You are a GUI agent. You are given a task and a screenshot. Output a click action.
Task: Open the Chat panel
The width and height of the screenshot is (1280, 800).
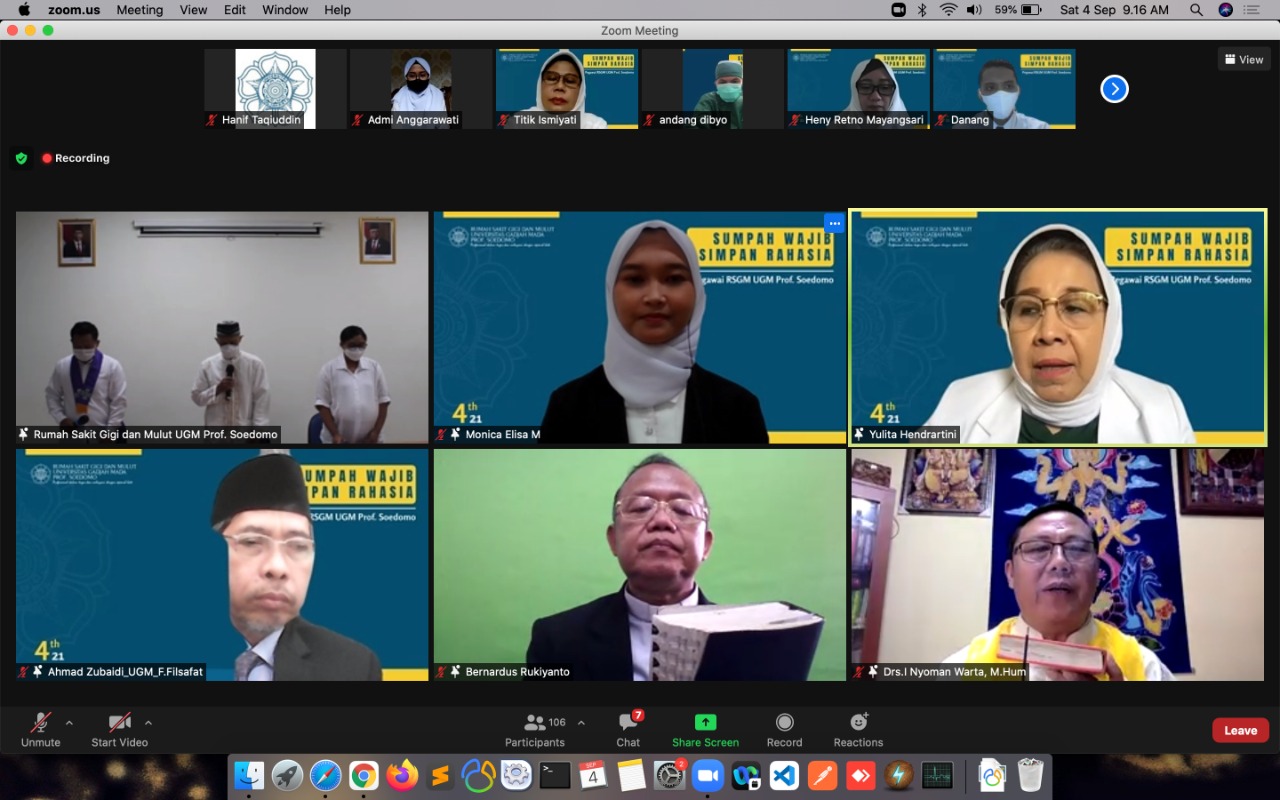(x=628, y=730)
